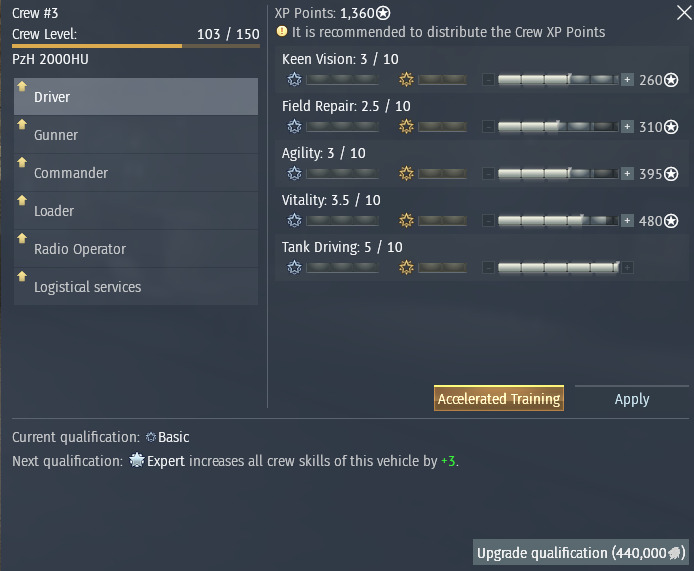Image resolution: width=694 pixels, height=571 pixels.
Task: Click the Accelerated Training button
Action: pos(499,398)
